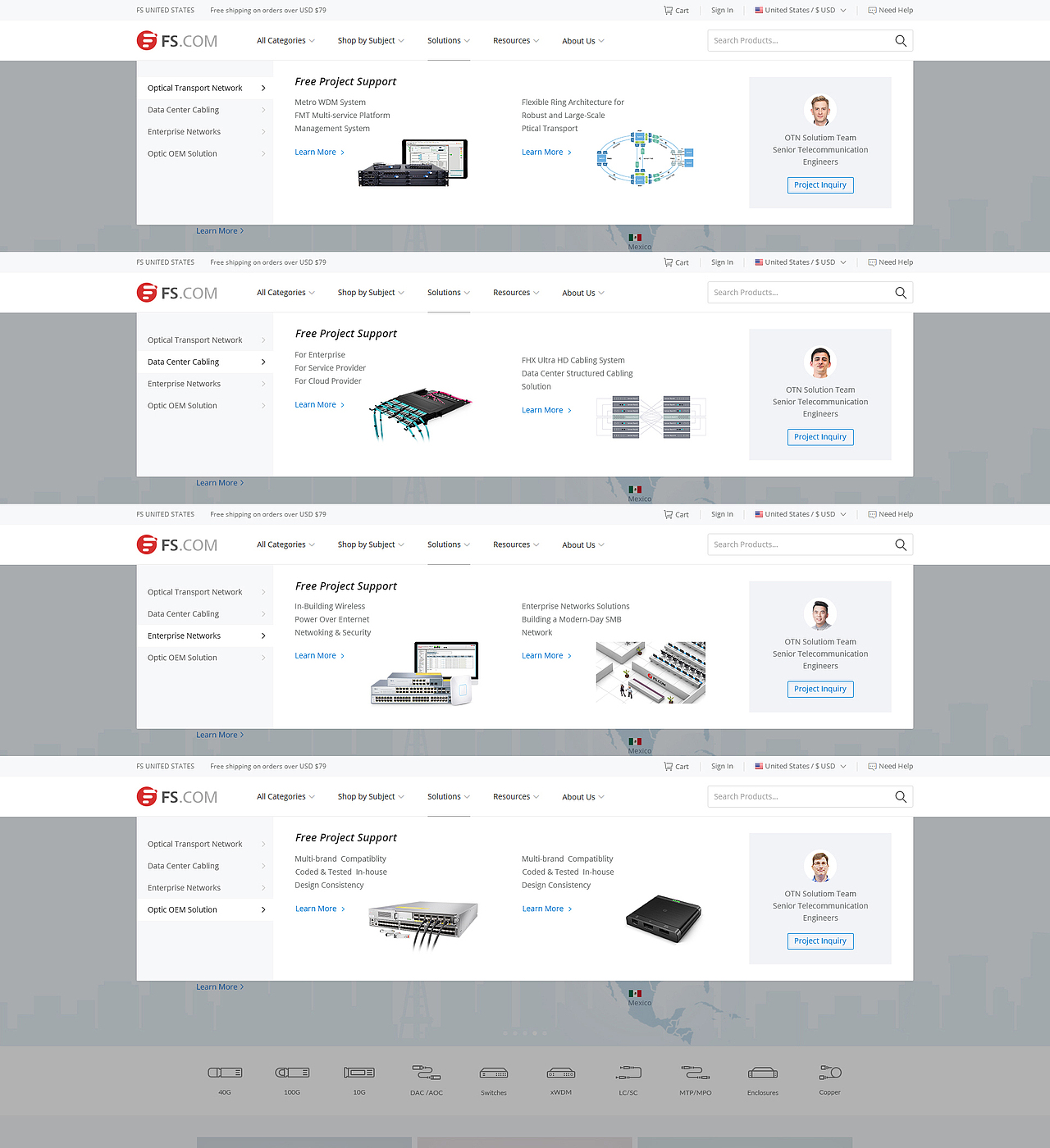
Task: Click Learn More under In-Building Wireless text
Action: coord(319,656)
